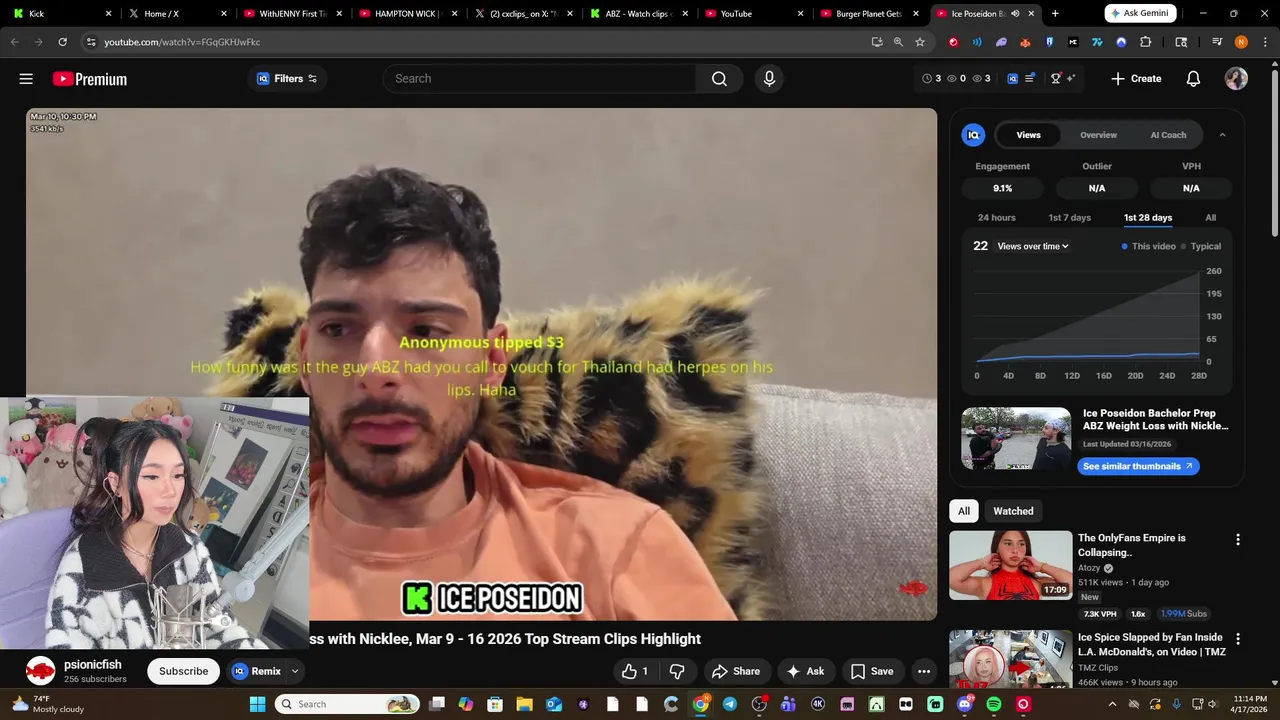Open Chrome media control icon
The width and height of the screenshot is (1280, 720).
tap(1217, 42)
